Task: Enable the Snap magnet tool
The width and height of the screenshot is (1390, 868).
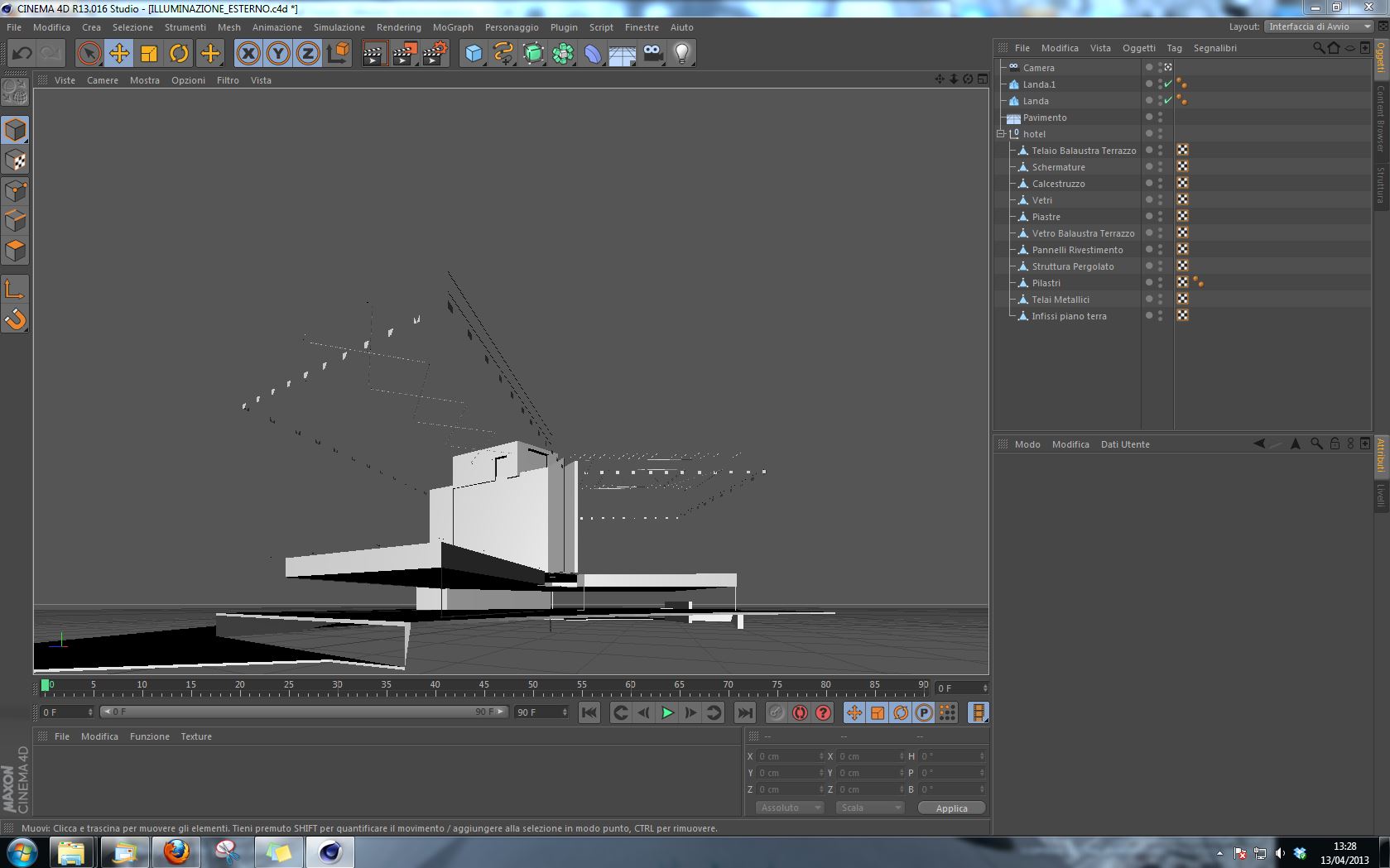Action: (x=15, y=319)
